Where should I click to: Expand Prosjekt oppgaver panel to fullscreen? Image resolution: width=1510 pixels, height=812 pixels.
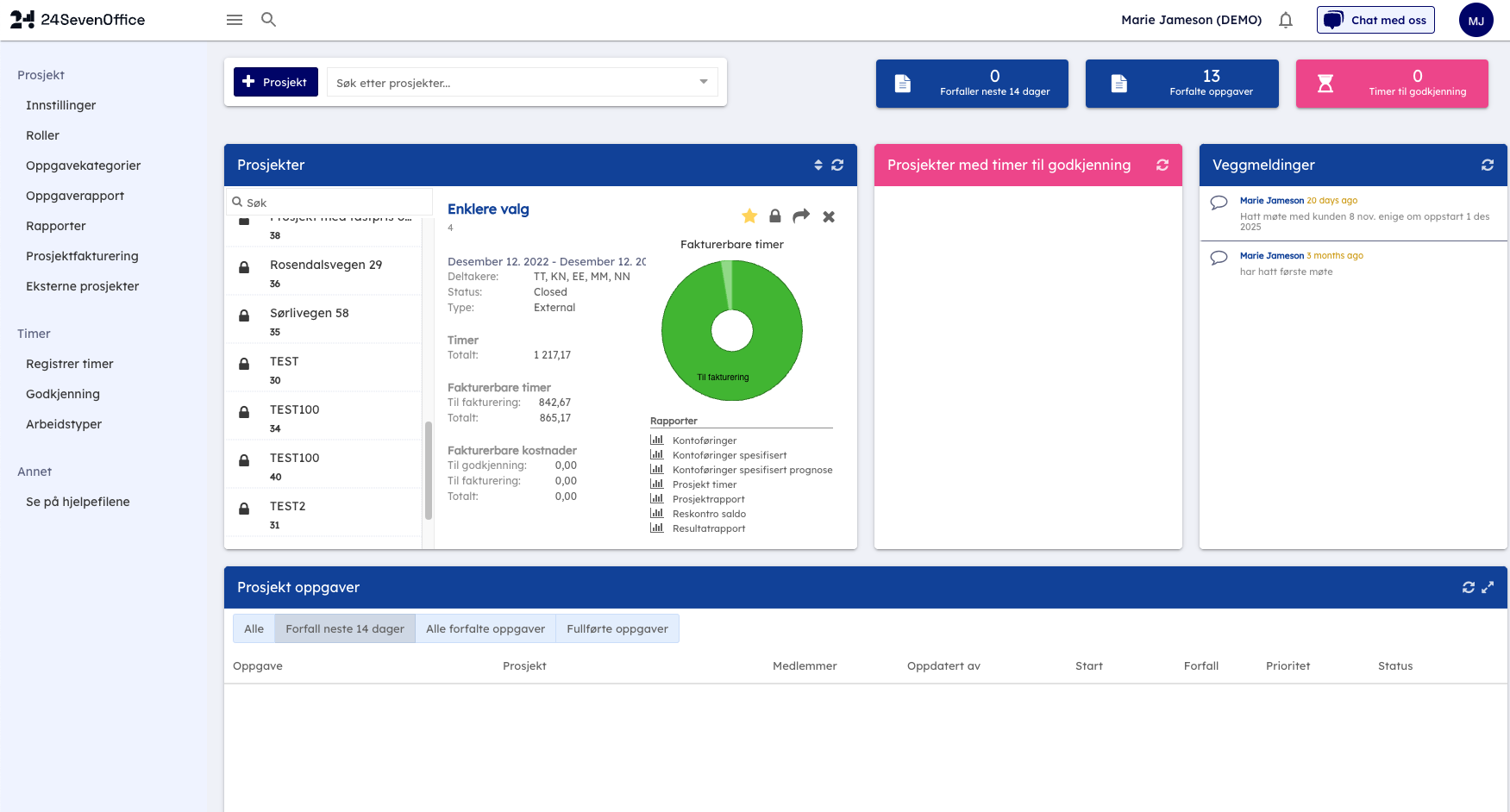[1488, 588]
